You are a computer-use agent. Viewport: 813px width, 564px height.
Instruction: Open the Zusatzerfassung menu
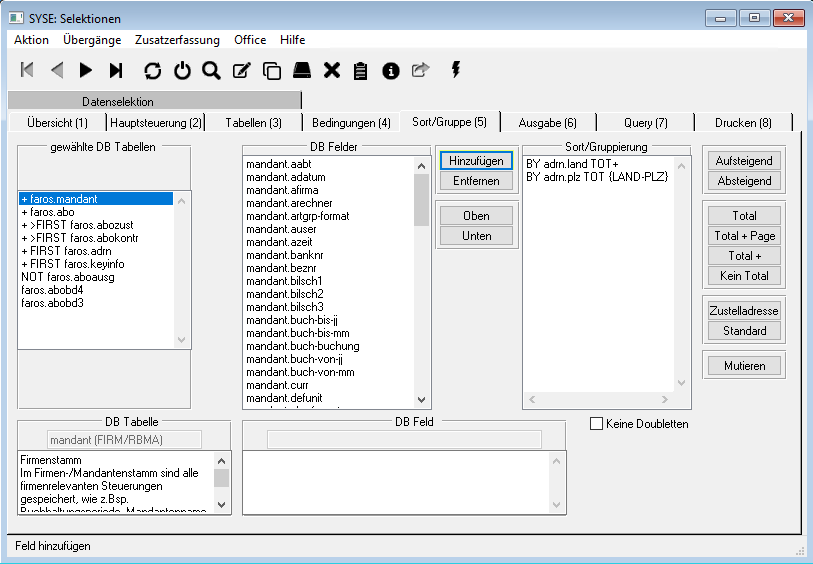[177, 40]
